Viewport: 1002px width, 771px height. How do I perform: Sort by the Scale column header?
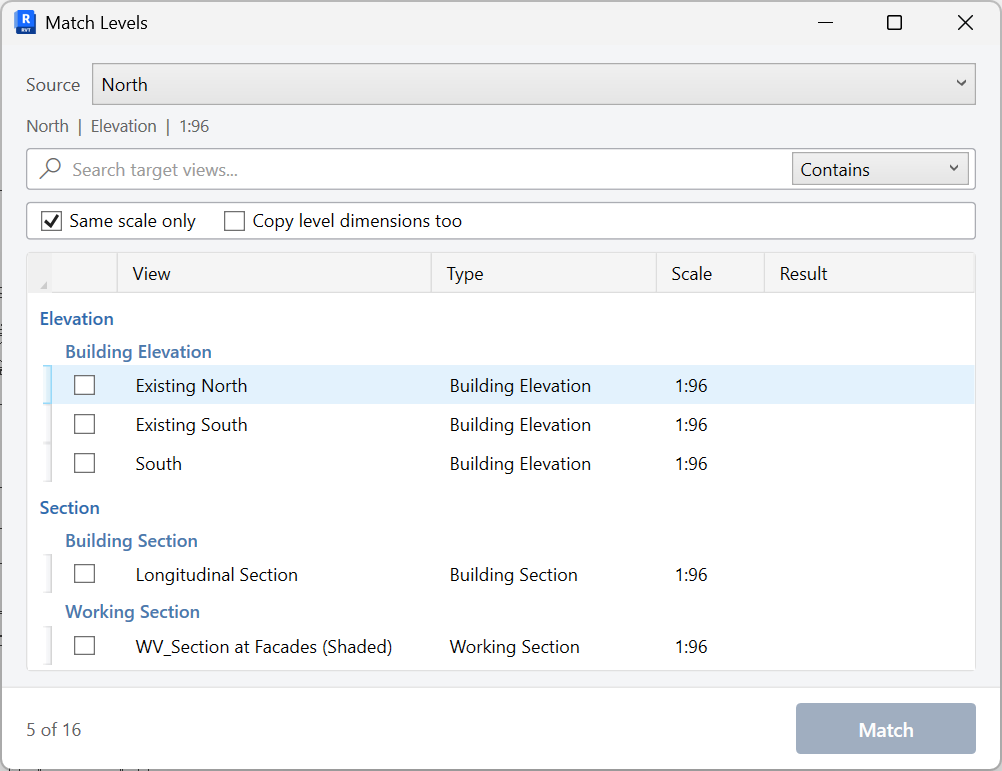(x=710, y=273)
